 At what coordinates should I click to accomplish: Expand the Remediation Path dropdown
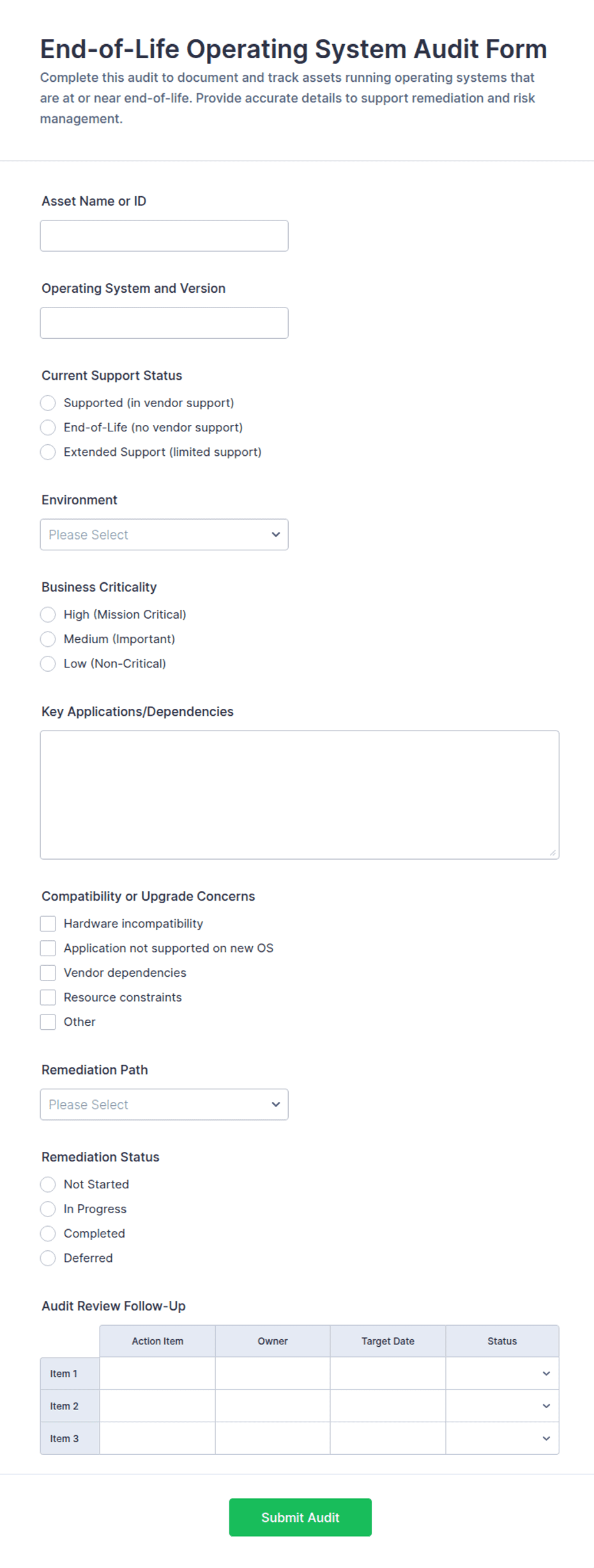(x=164, y=1105)
